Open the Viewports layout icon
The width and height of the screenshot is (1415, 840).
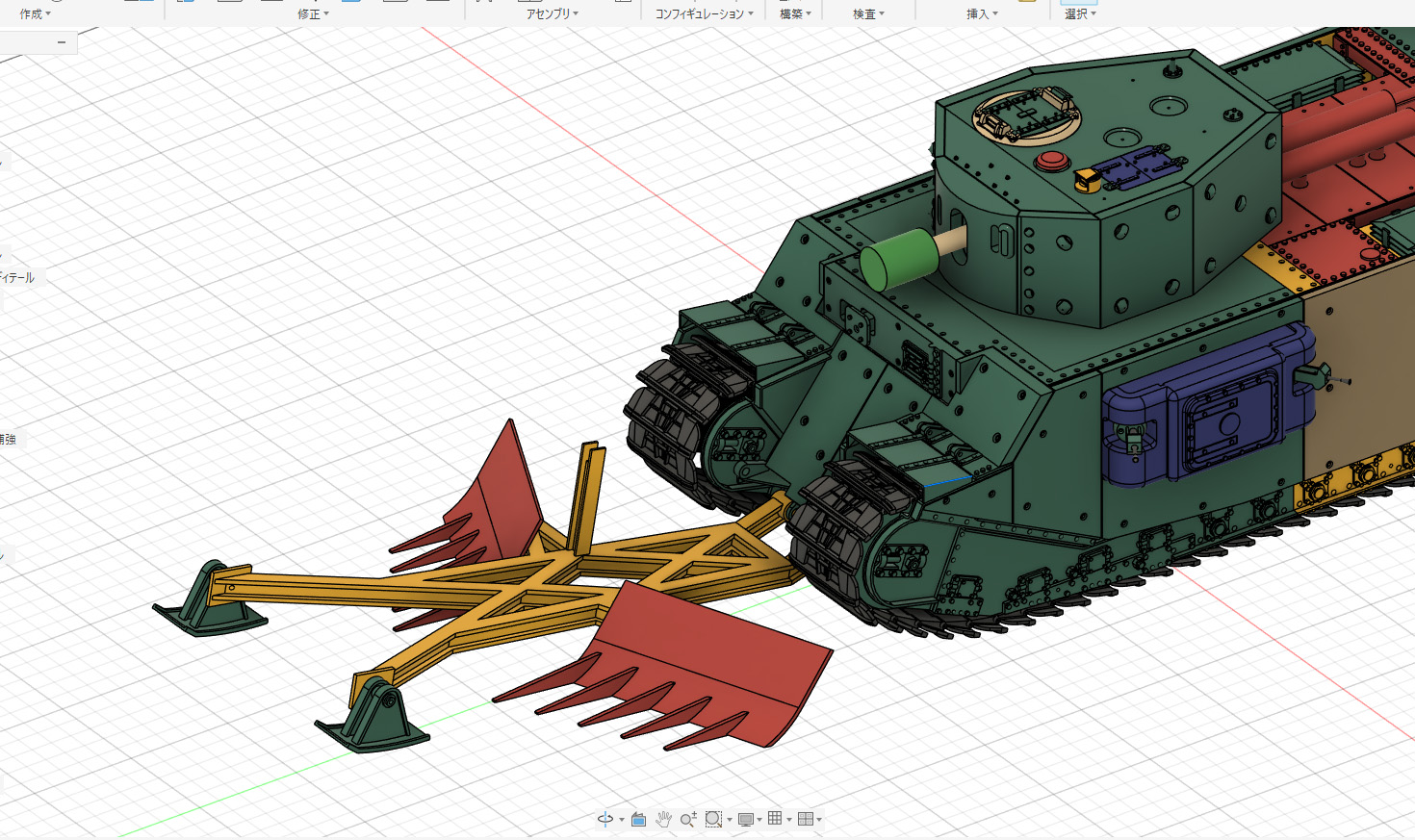click(806, 819)
